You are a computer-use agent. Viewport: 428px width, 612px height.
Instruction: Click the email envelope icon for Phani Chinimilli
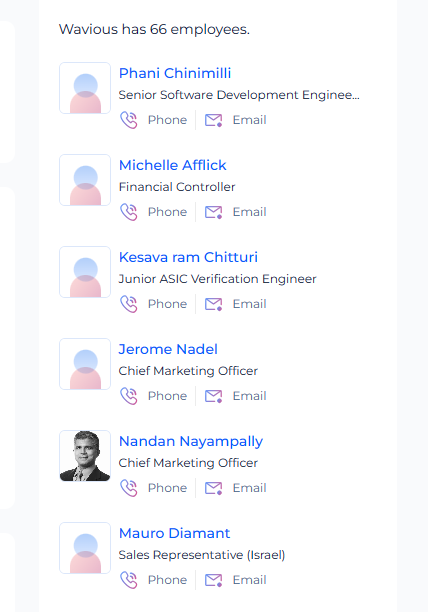tap(213, 120)
